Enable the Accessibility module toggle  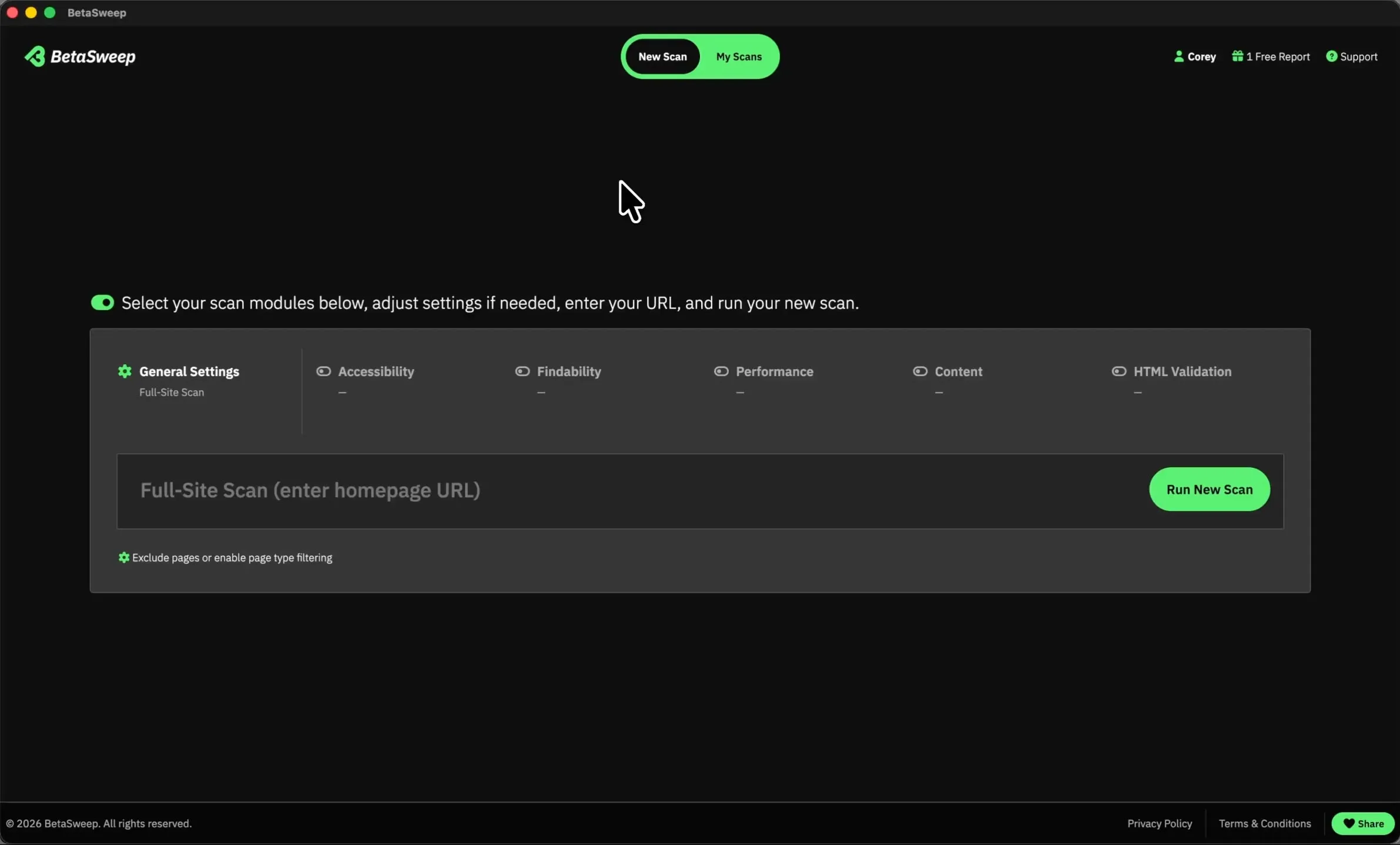[x=323, y=371]
